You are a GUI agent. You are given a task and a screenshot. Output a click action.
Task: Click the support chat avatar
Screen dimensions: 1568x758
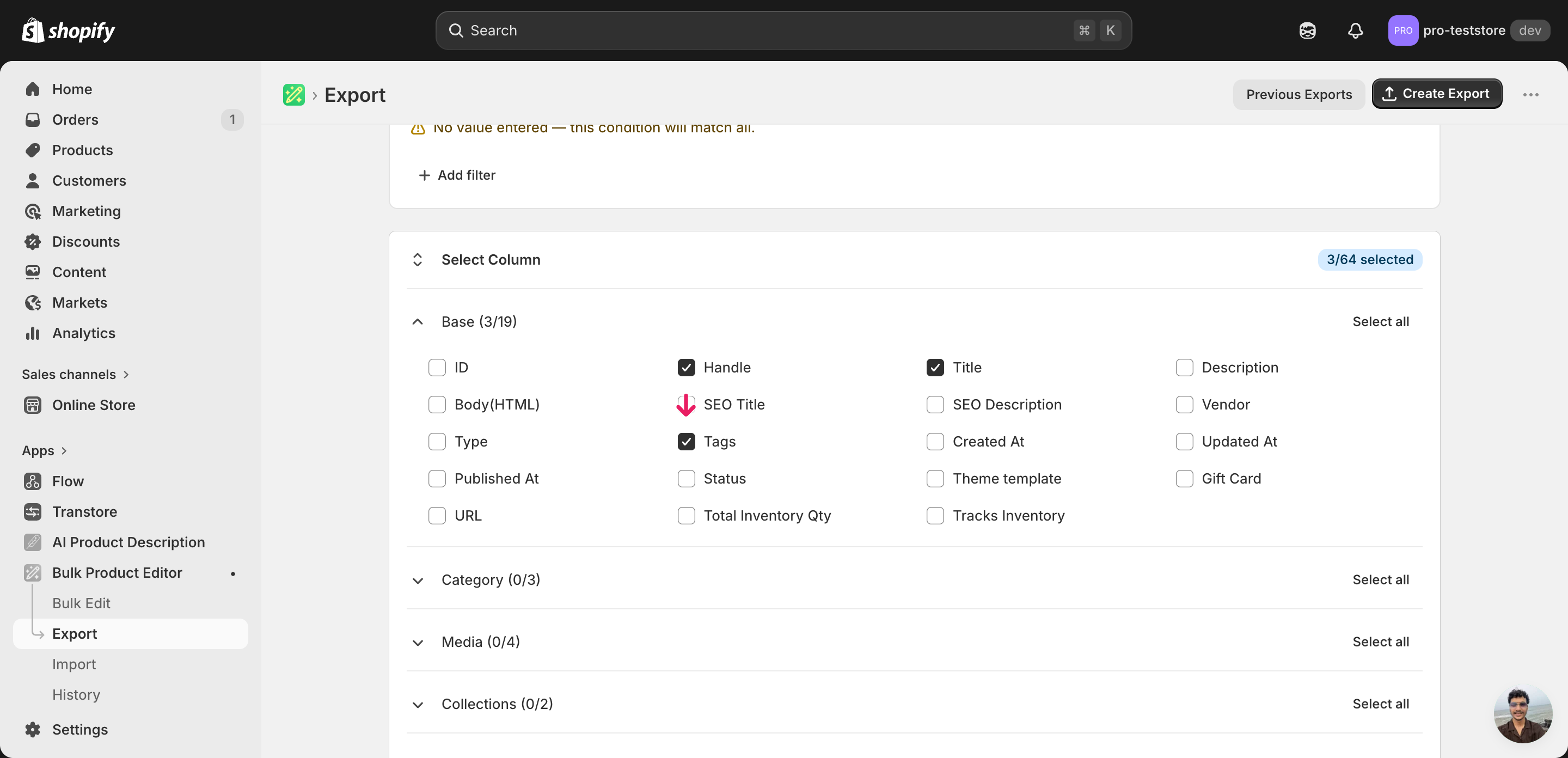pos(1522,714)
